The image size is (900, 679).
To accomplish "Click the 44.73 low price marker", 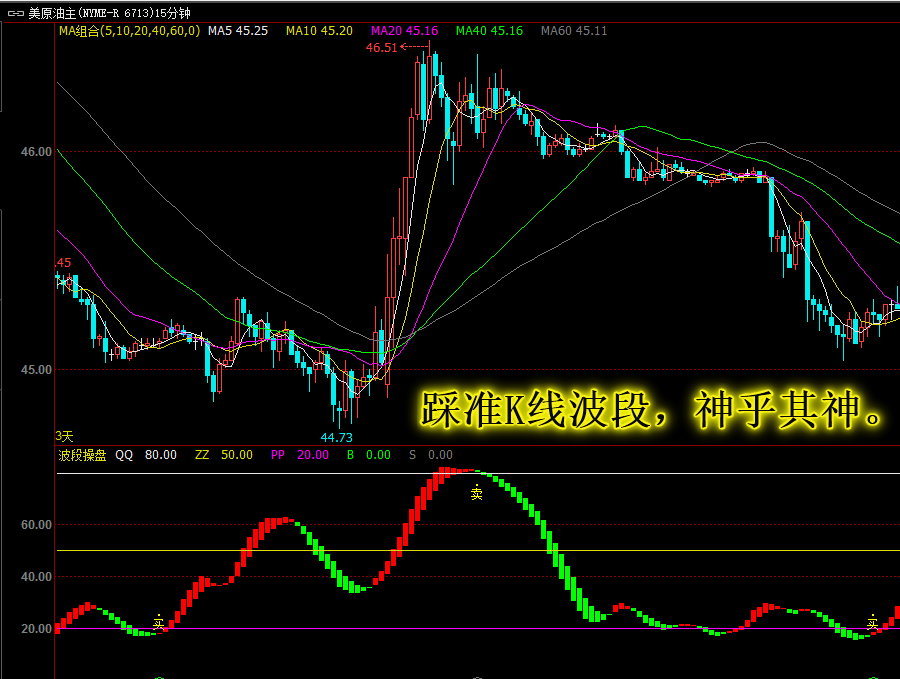I will (336, 437).
